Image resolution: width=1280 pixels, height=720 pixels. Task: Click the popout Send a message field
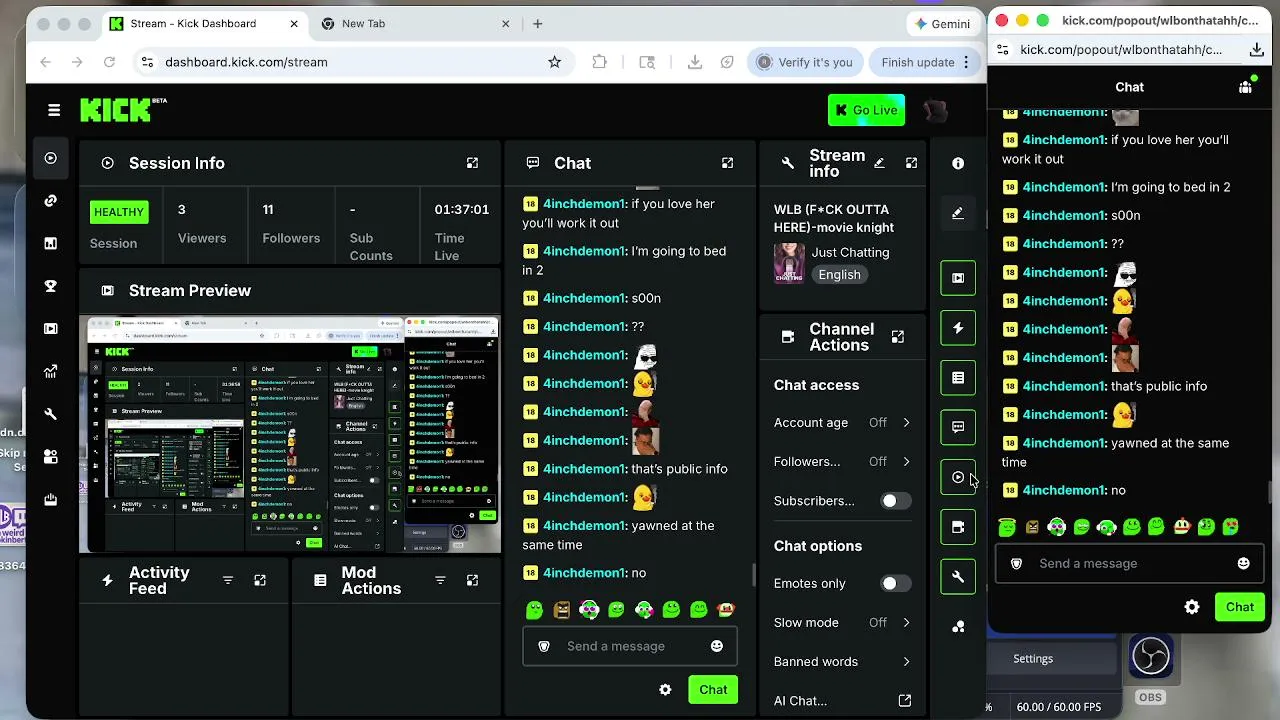pyautogui.click(x=1129, y=563)
